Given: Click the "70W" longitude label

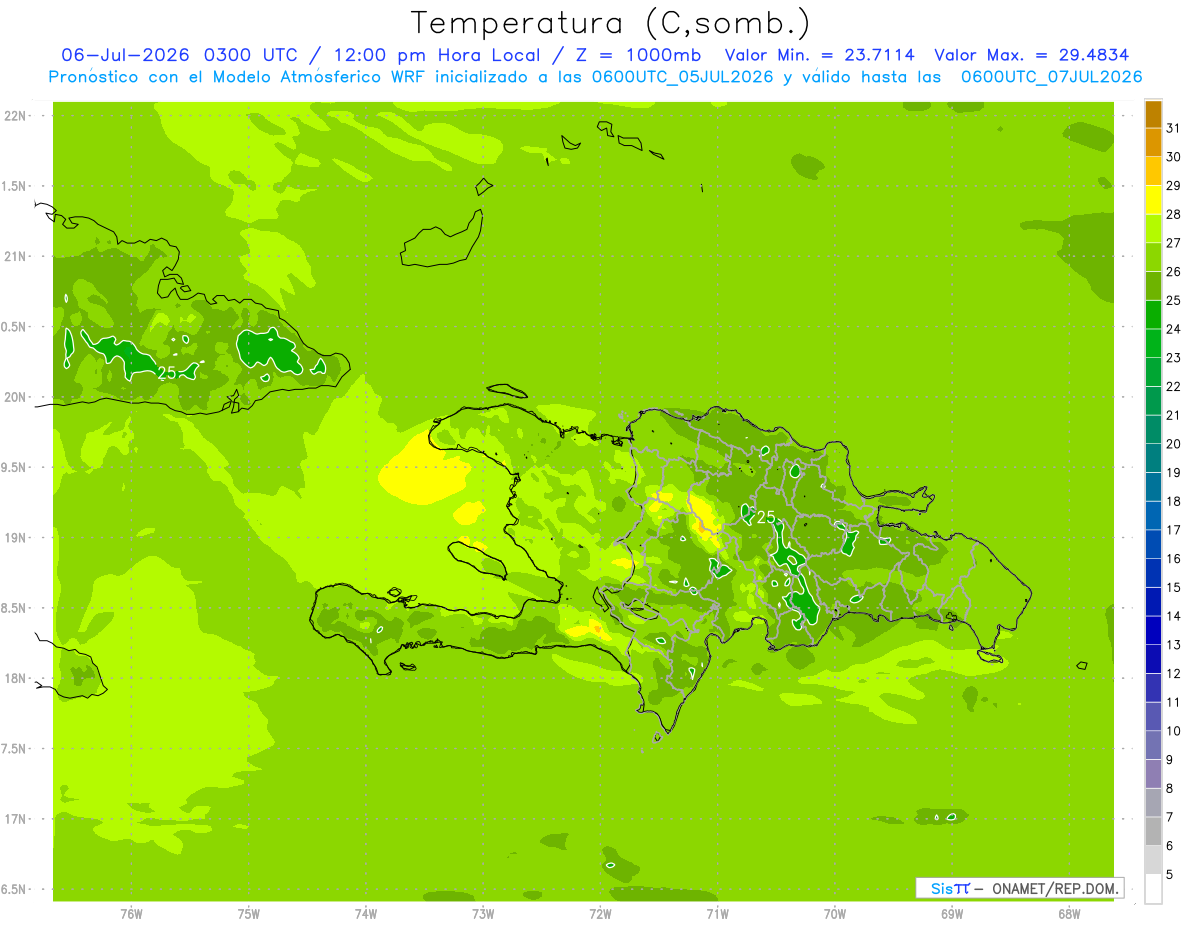Looking at the screenshot, I should point(835,913).
